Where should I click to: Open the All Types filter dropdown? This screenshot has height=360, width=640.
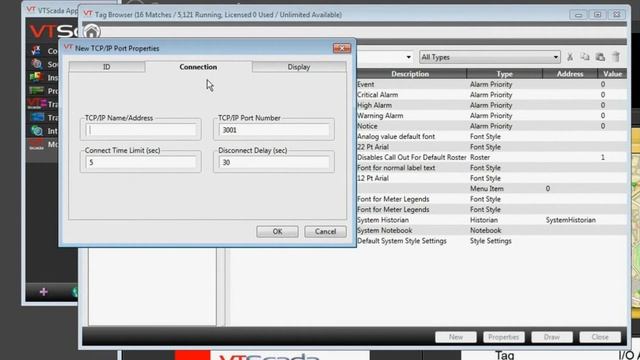tap(489, 57)
